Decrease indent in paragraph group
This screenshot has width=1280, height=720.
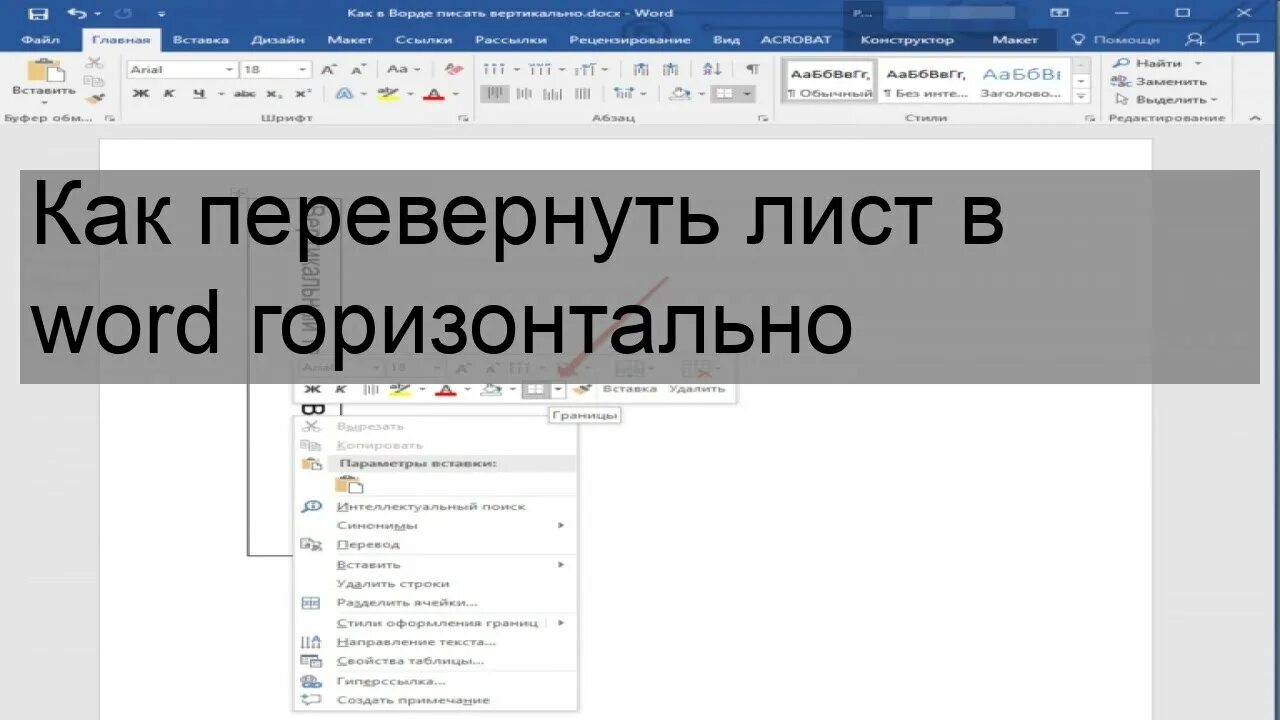(x=641, y=69)
